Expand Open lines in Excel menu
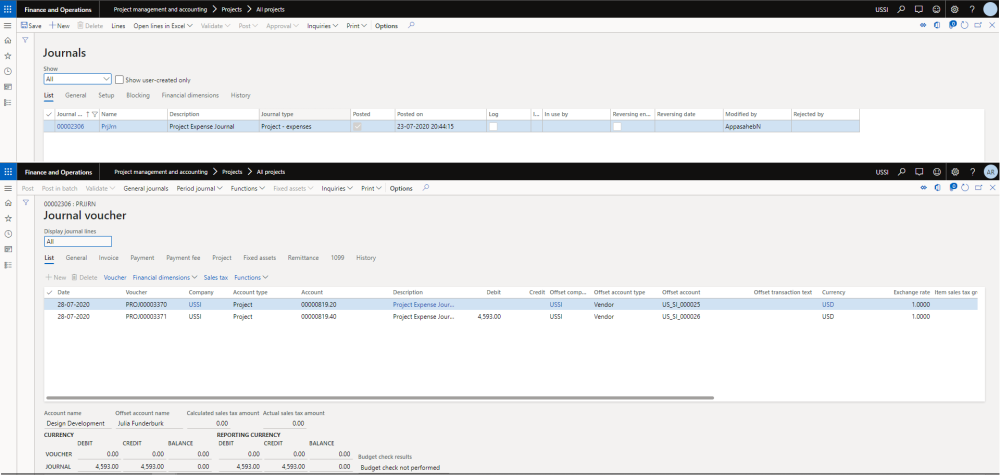The height and width of the screenshot is (475, 1000). pyautogui.click(x=163, y=26)
